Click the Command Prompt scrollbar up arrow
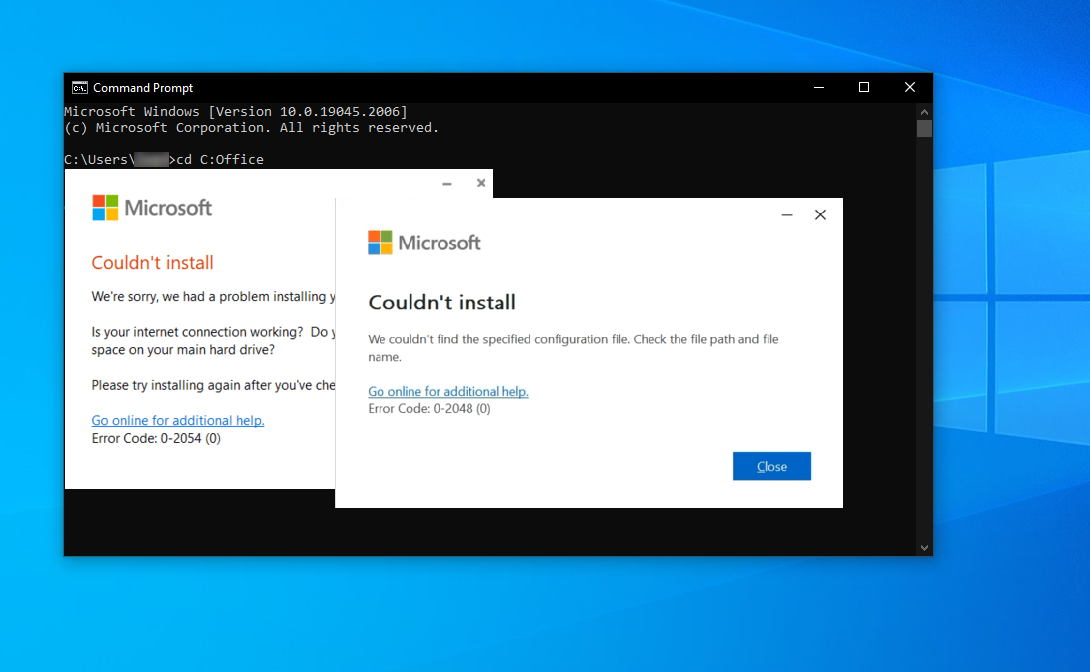Viewport: 1090px width, 672px height. 924,111
